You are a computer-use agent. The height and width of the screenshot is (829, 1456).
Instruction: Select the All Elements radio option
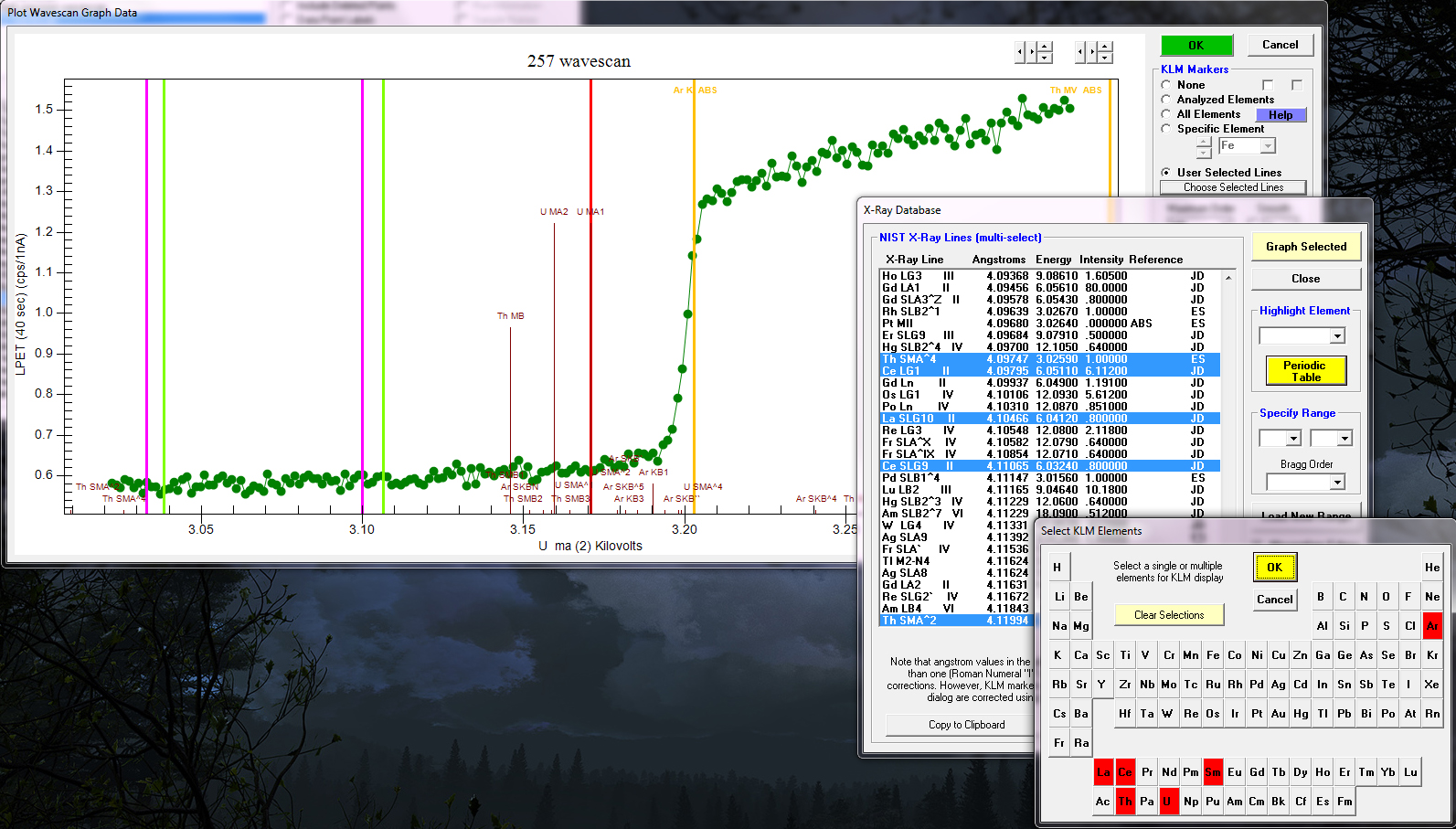(x=1166, y=114)
